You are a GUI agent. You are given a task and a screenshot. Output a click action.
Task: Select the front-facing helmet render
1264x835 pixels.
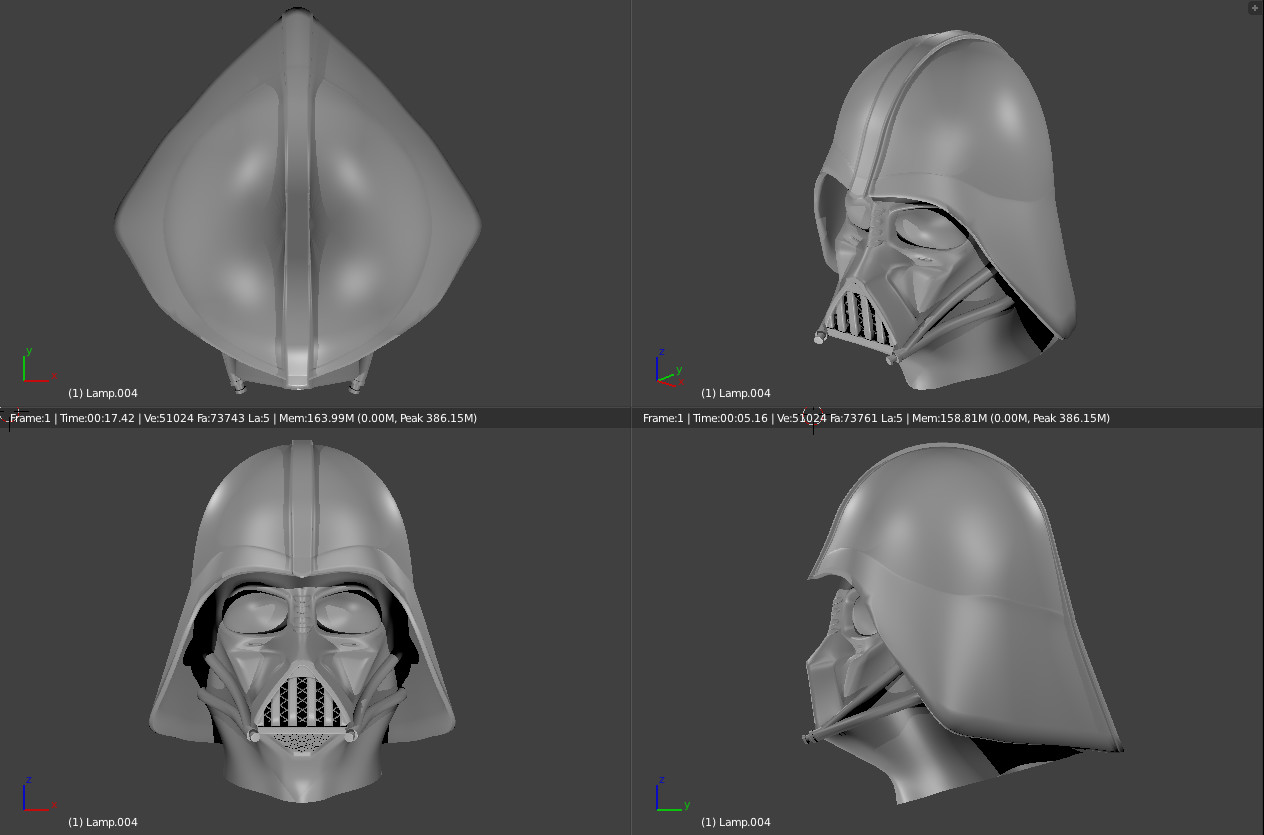point(301,620)
